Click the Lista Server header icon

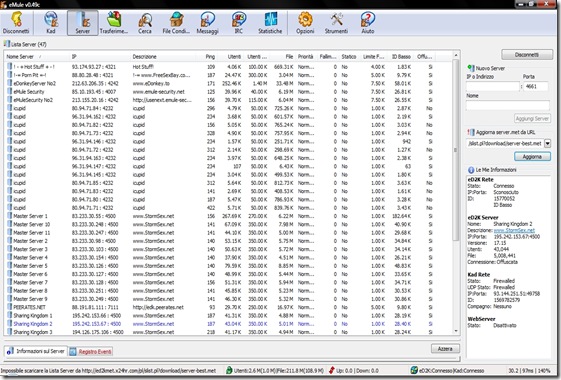(x=6, y=44)
